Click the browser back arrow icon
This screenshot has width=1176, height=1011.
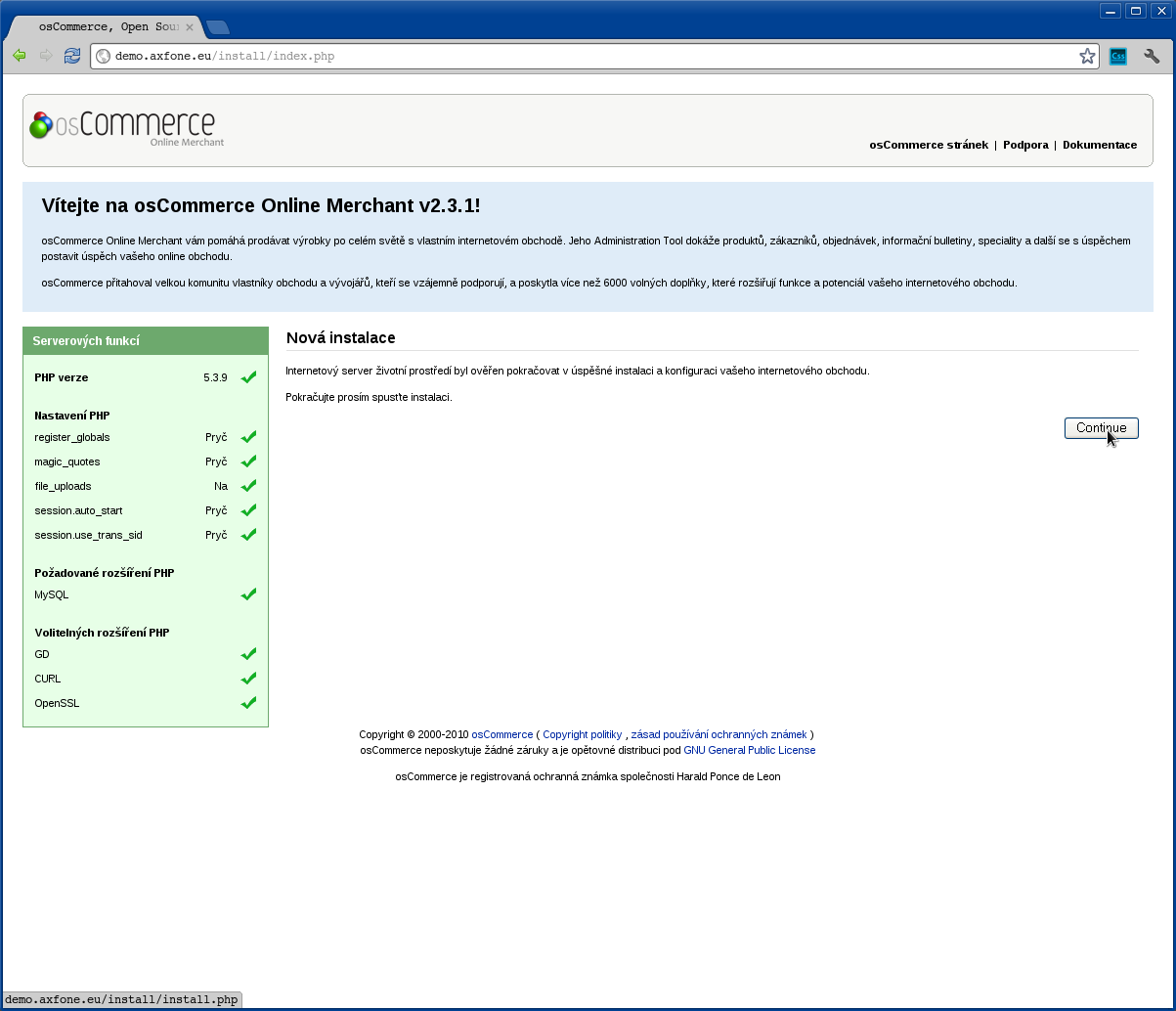[19, 56]
